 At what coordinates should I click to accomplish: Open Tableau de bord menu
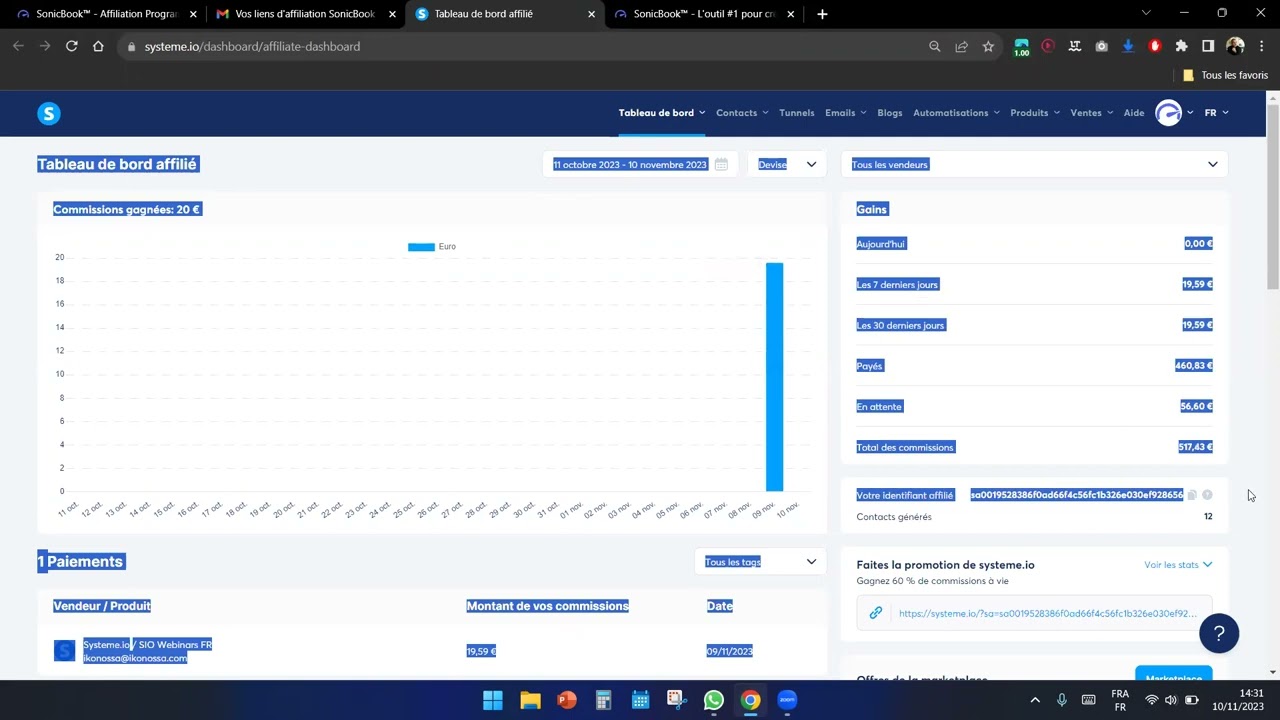point(661,113)
